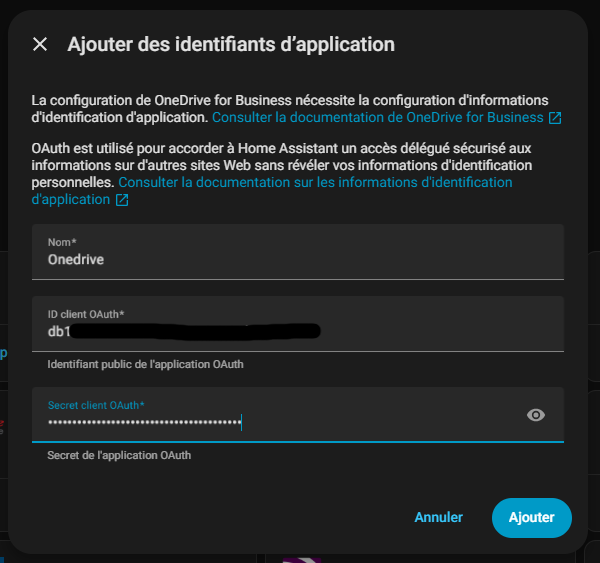
Task: Click external-link icon after OneDrive for Business
Action: [554, 118]
